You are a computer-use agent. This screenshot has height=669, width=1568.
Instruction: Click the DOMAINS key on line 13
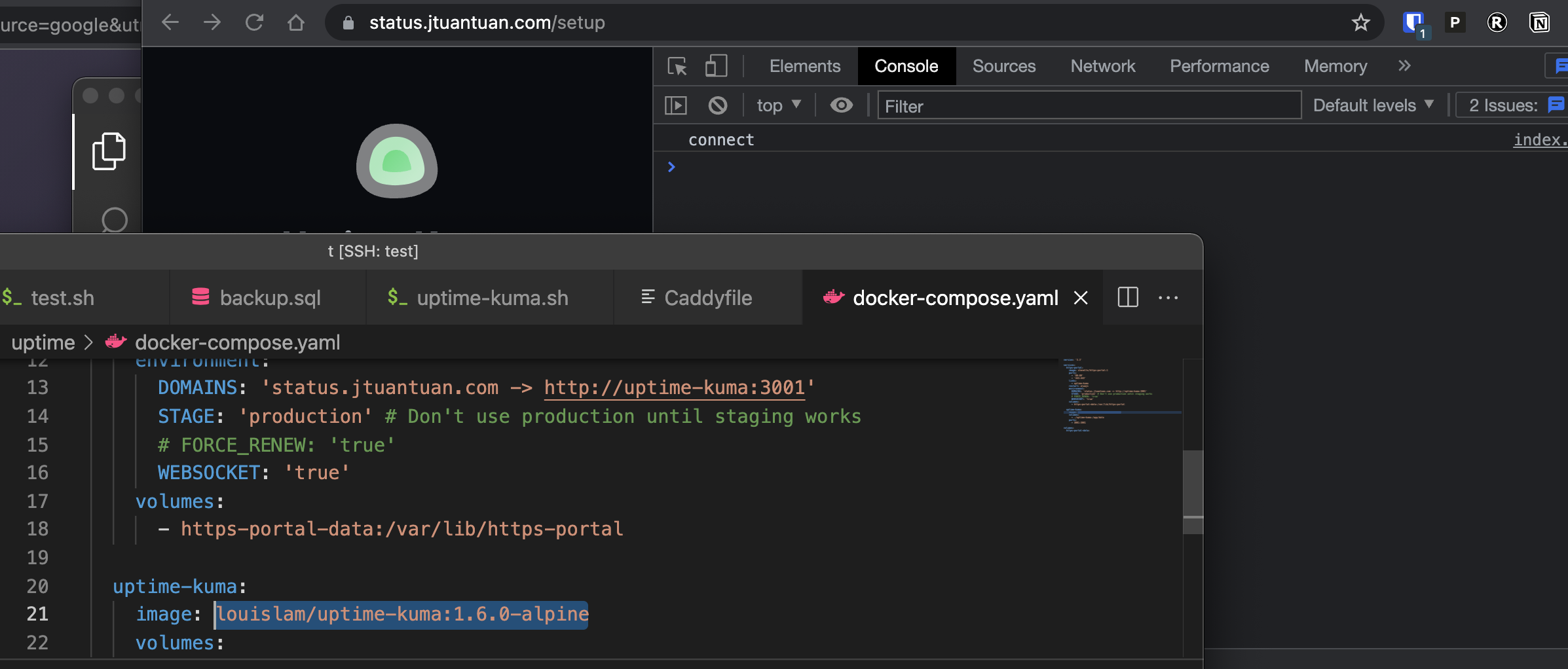point(197,388)
